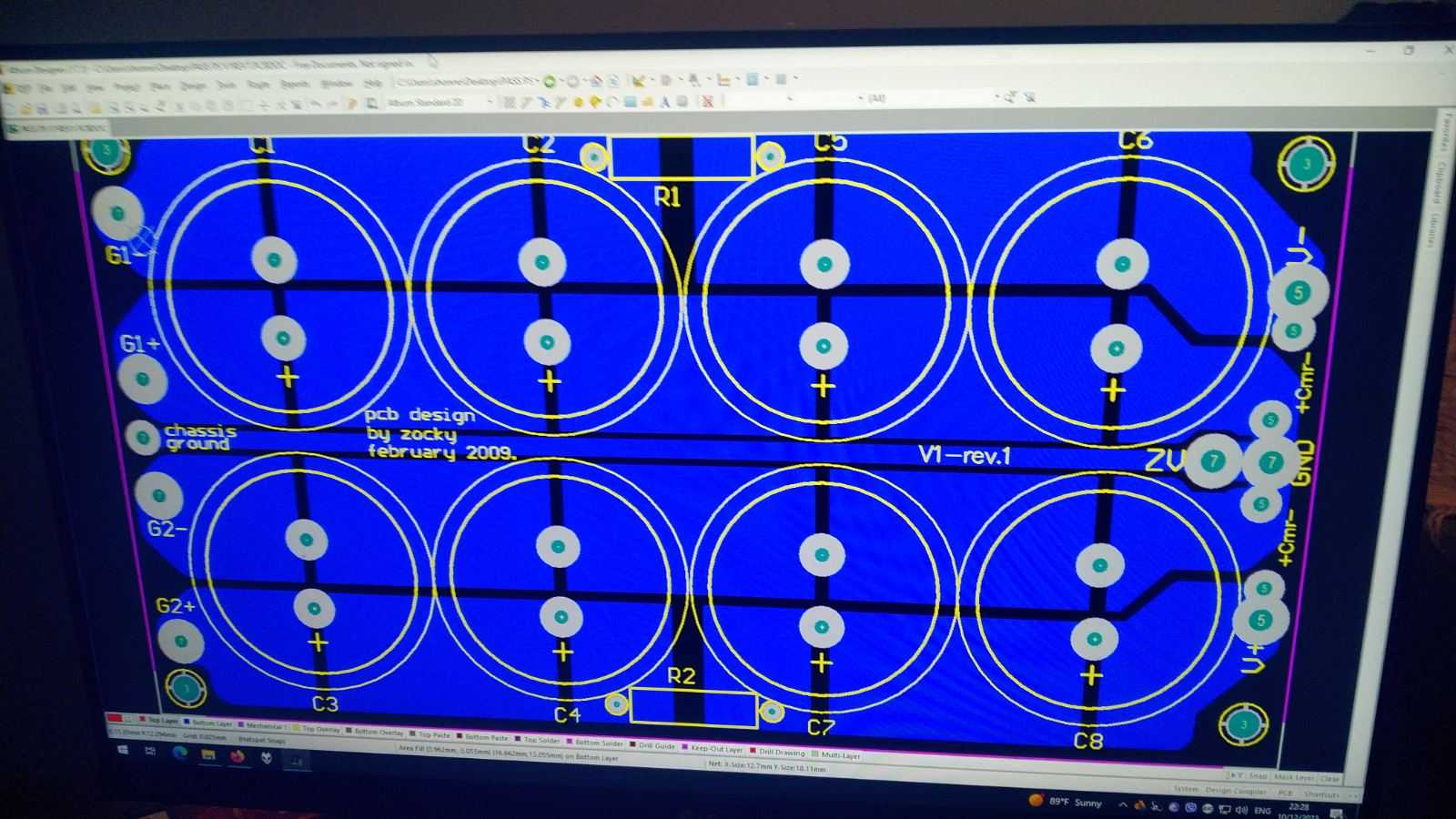Switch to the Top Layer tab
1456x819 pixels.
[162, 721]
